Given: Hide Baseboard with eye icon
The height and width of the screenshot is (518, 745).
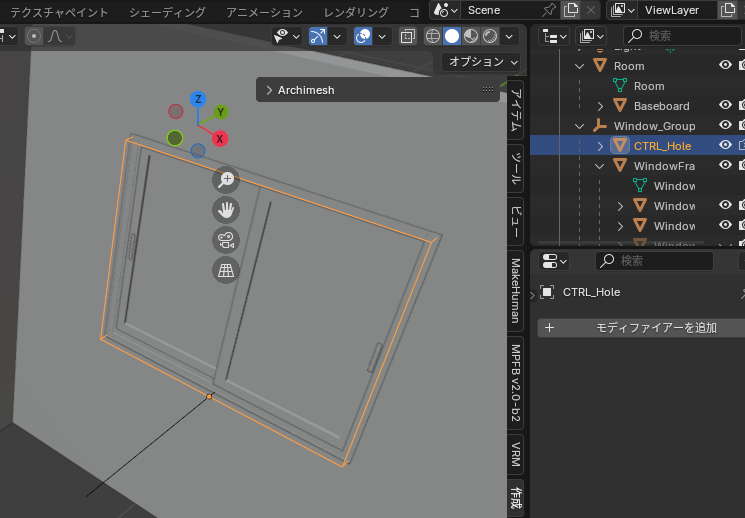Looking at the screenshot, I should tap(725, 105).
